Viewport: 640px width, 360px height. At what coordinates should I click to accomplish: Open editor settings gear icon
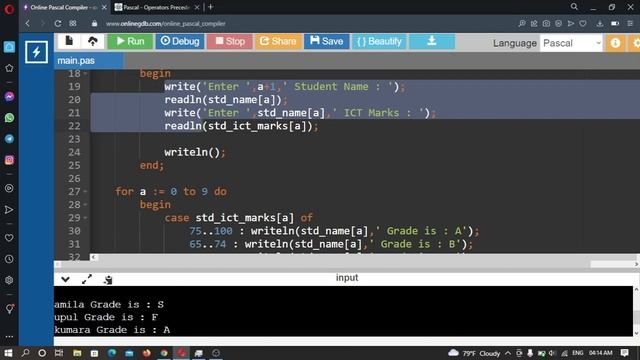pyautogui.click(x=635, y=43)
